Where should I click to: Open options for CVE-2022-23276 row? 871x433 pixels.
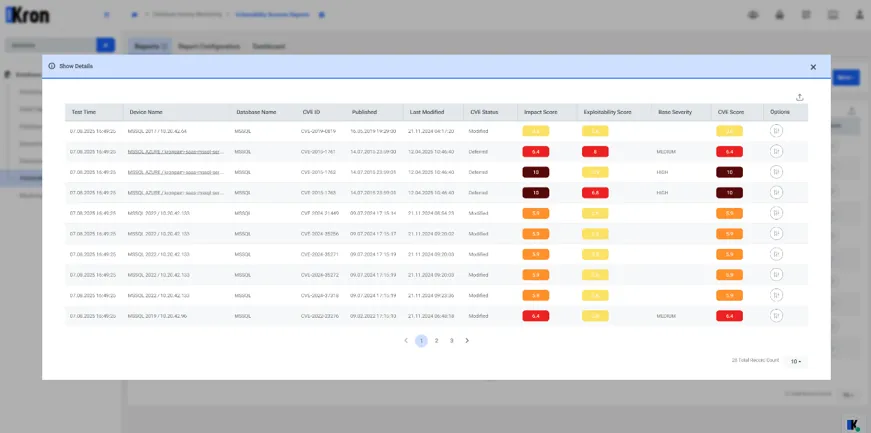click(x=776, y=316)
